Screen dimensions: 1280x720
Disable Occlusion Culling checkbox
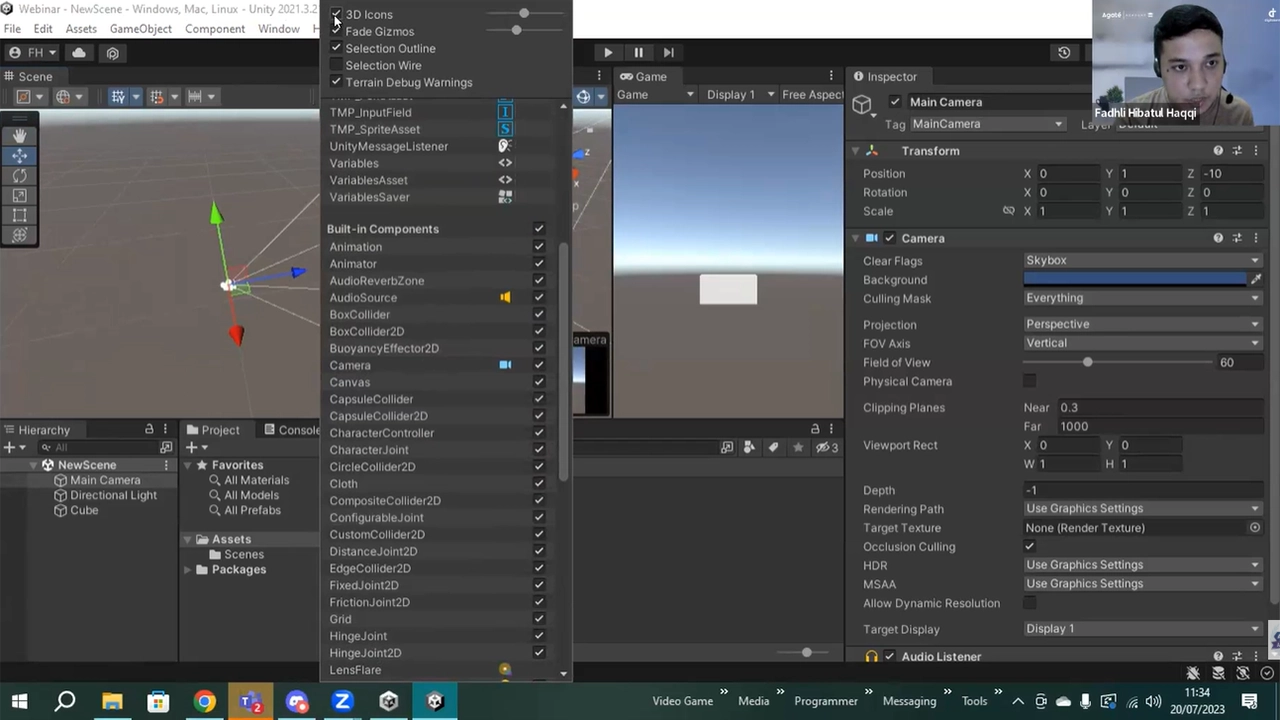[1030, 547]
